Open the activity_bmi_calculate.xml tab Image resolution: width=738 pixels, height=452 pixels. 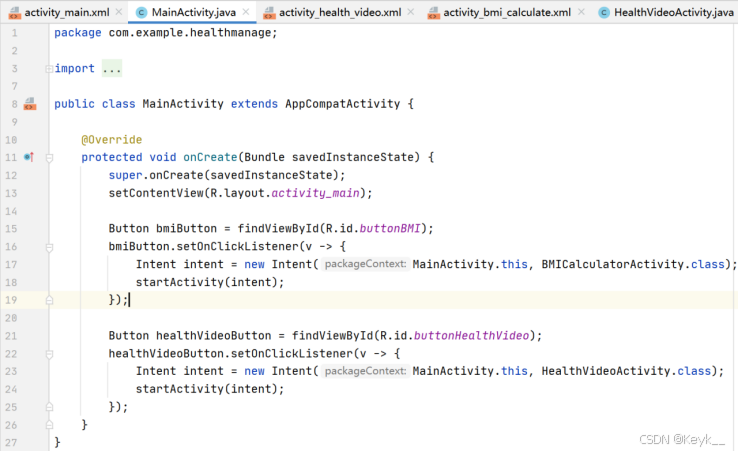coord(506,12)
